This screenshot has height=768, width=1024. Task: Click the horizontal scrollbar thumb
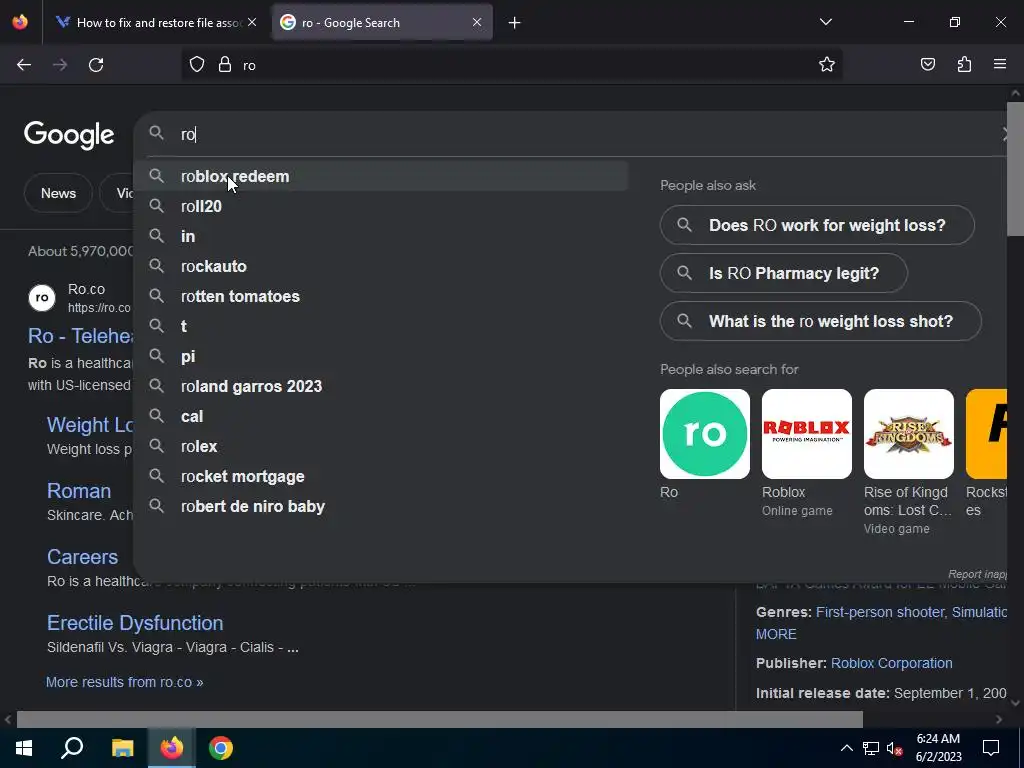tap(440, 720)
